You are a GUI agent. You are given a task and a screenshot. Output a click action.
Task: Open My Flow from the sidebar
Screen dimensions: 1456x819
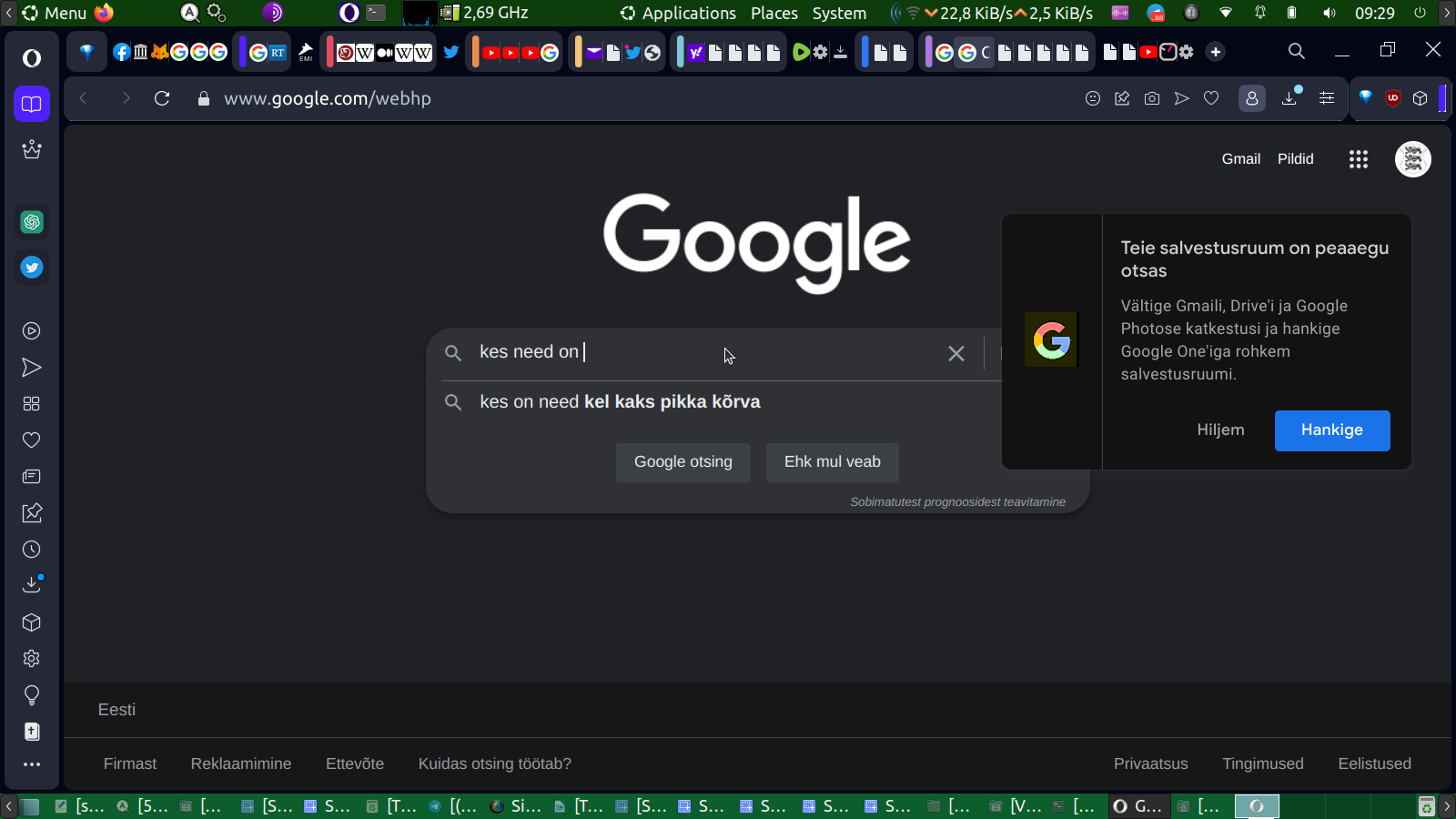coord(32,368)
